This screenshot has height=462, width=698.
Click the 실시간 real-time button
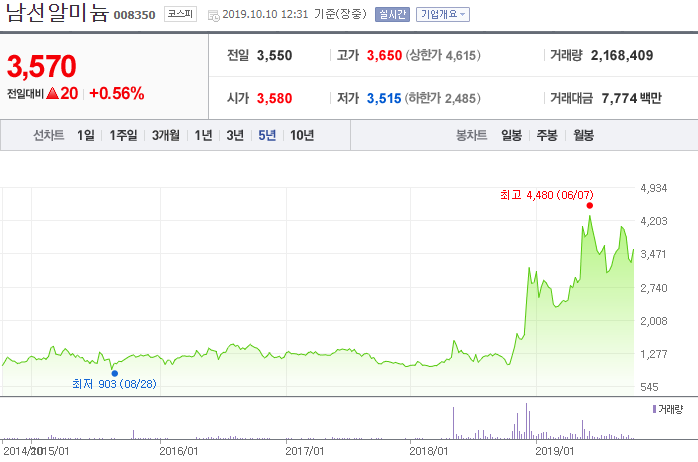392,14
